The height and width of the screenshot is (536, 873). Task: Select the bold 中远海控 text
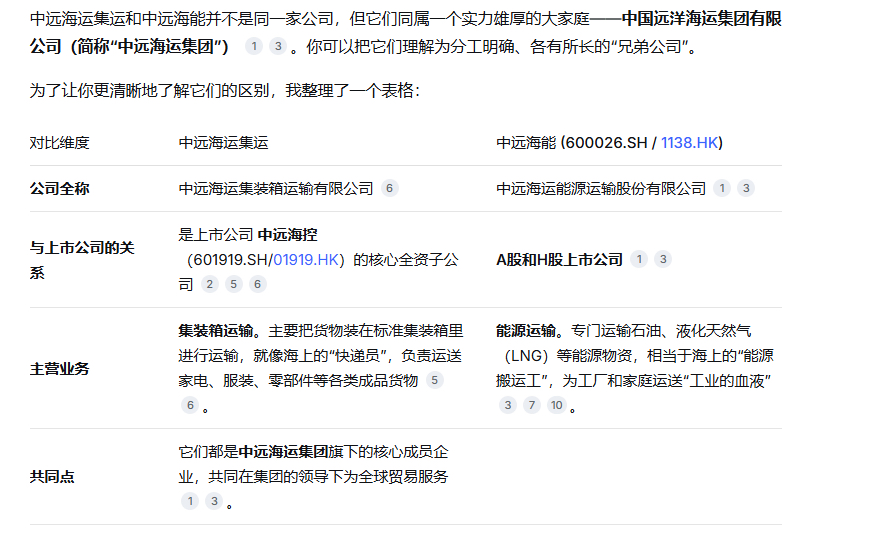coord(287,235)
